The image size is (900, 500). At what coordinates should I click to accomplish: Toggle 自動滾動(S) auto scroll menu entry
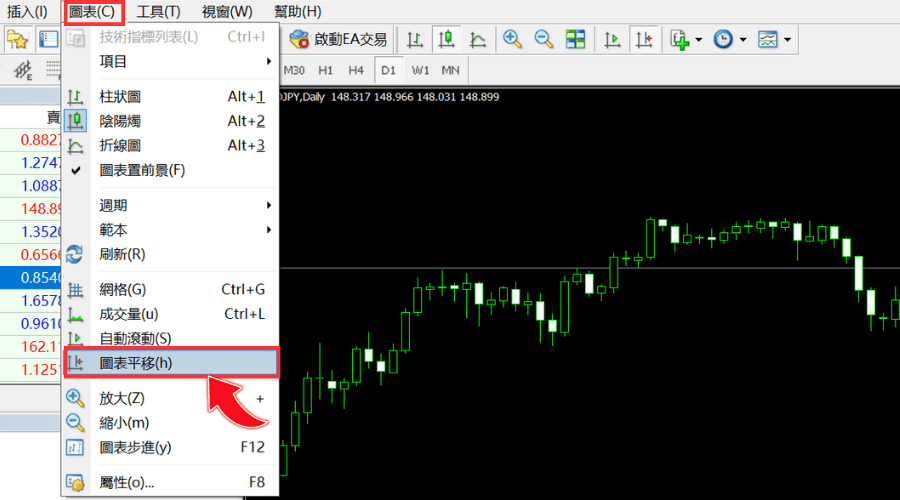click(x=135, y=339)
